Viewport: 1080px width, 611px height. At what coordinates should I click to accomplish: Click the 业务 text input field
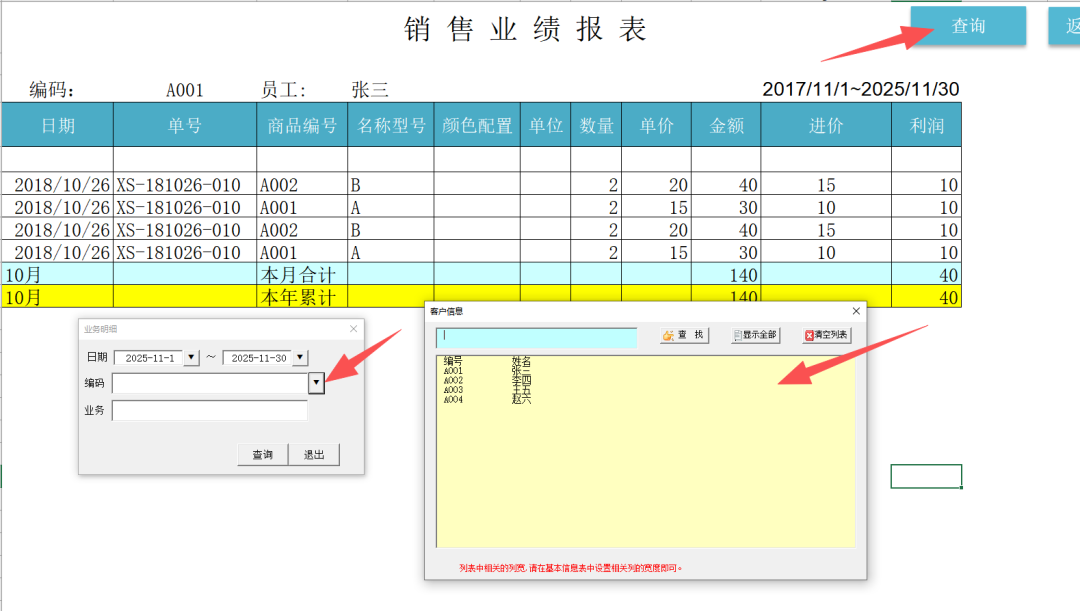coord(210,411)
